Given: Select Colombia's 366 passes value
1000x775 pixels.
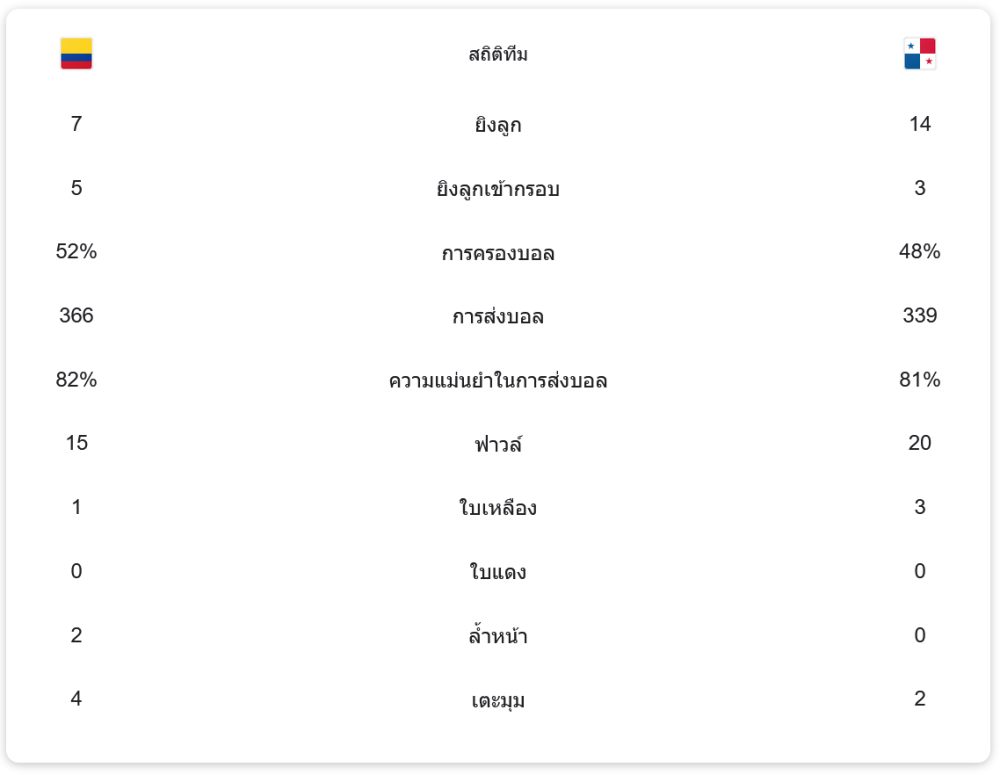Looking at the screenshot, I should 76,316.
